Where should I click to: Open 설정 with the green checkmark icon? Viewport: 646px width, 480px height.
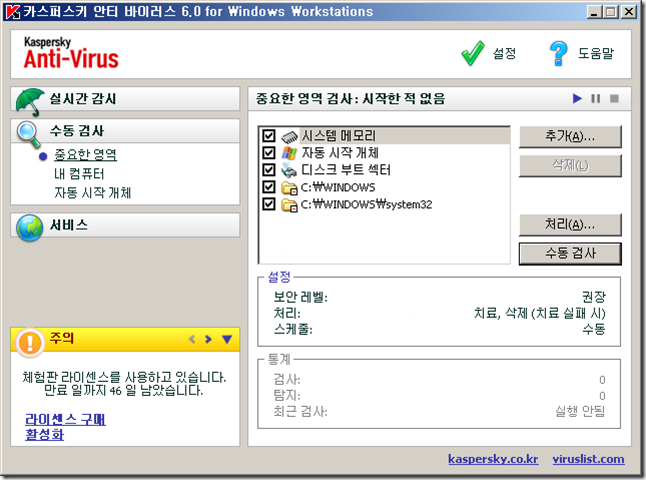pos(473,53)
